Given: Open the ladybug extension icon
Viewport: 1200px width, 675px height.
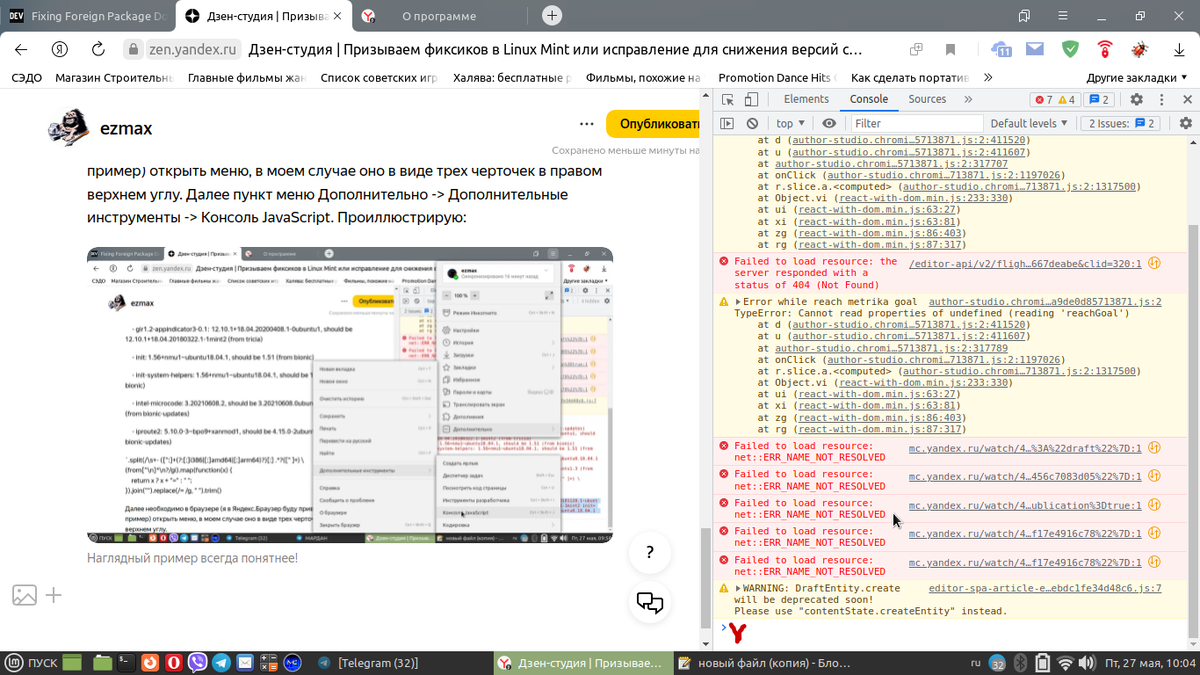Looking at the screenshot, I should (1139, 49).
